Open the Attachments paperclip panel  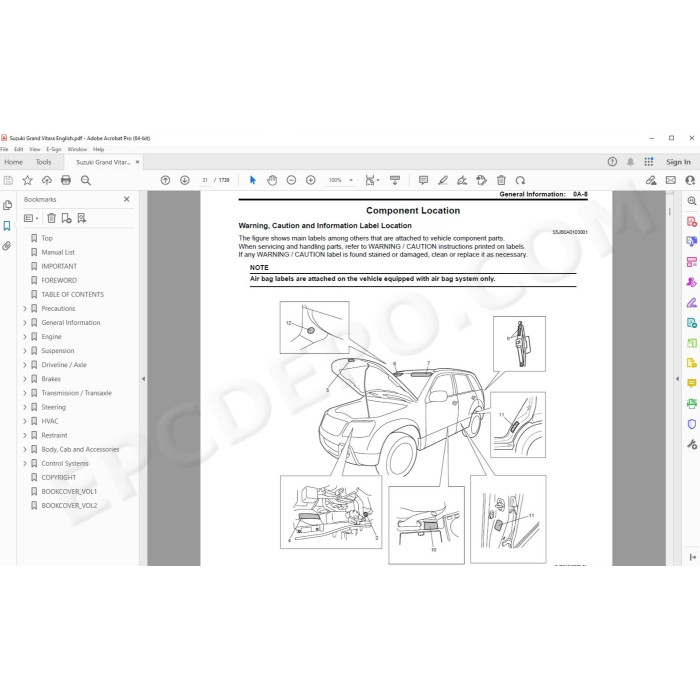pos(7,246)
